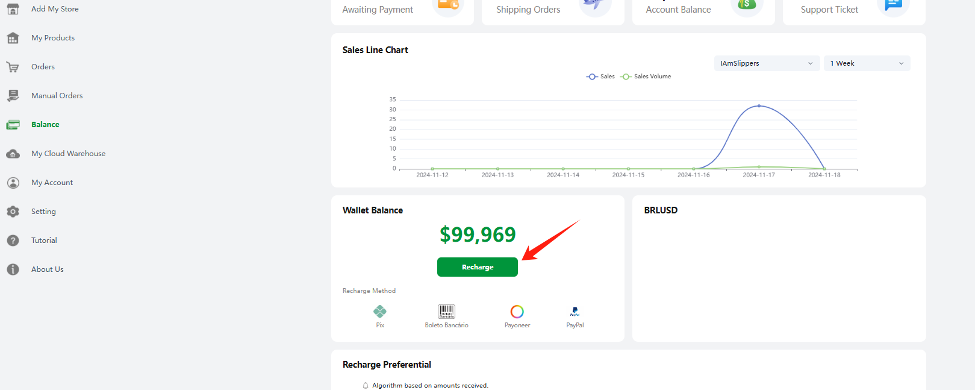Click the 2024-11-12 axis date label
This screenshot has height=391, width=977.
(432, 176)
